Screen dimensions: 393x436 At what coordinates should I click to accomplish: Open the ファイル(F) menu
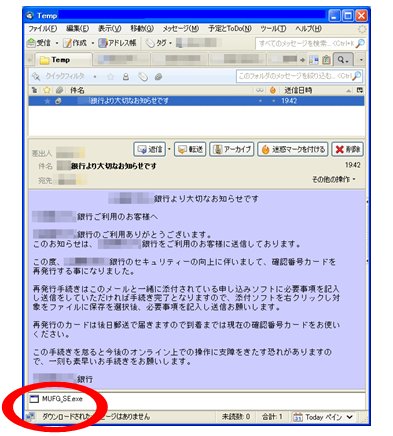pos(43,29)
